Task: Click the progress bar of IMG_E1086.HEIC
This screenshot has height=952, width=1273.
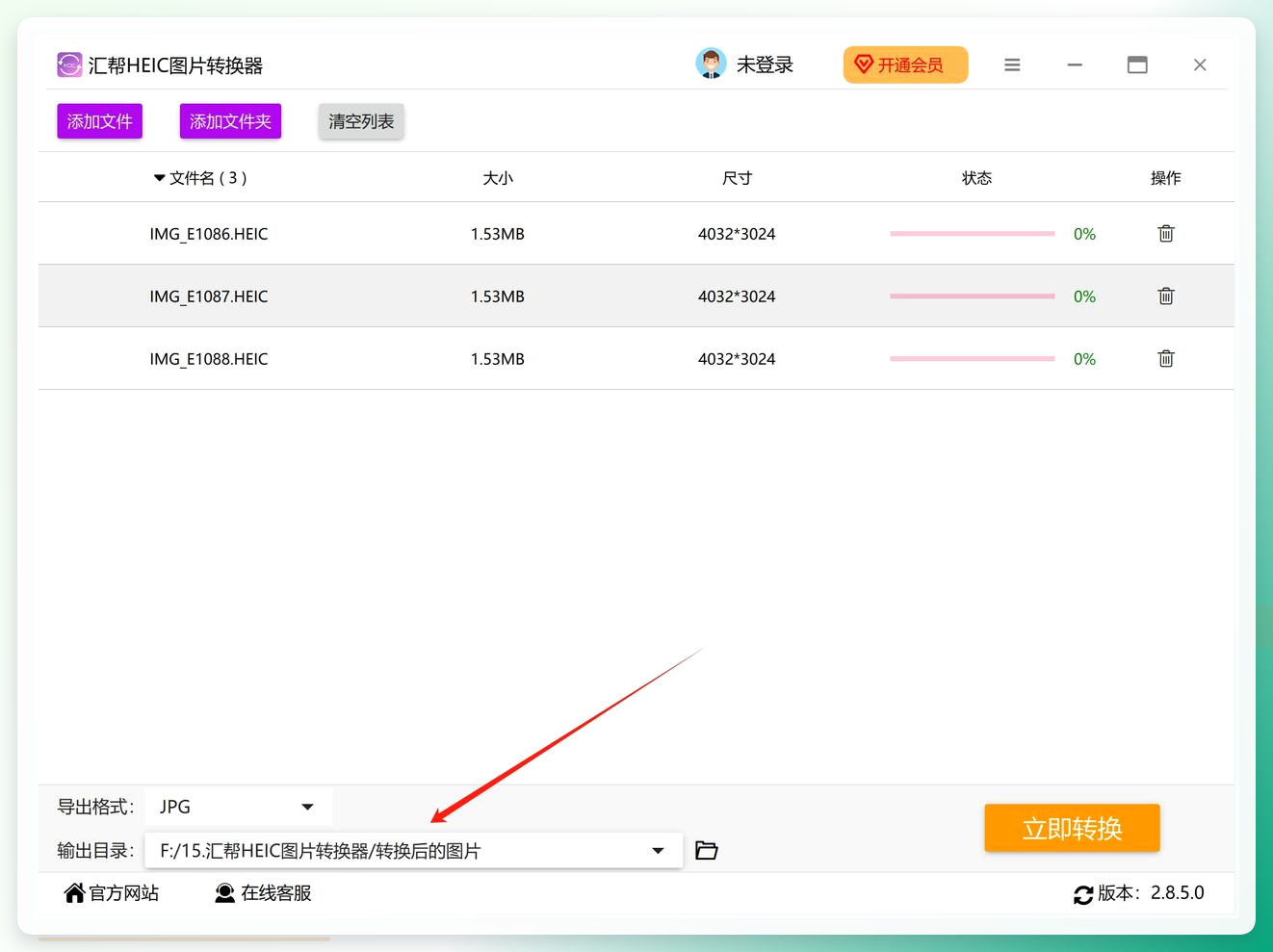Action: click(x=973, y=234)
